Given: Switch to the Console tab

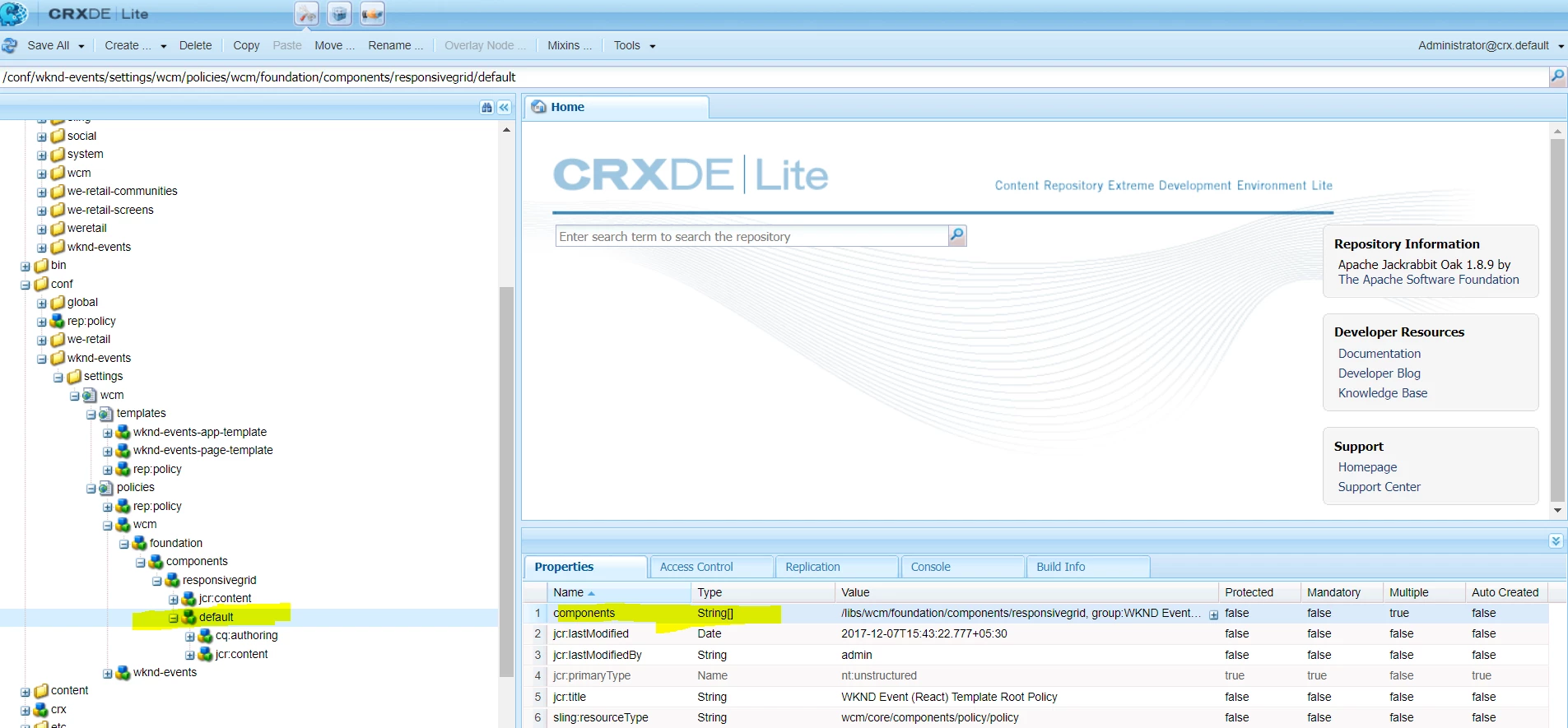Looking at the screenshot, I should pos(962,567).
